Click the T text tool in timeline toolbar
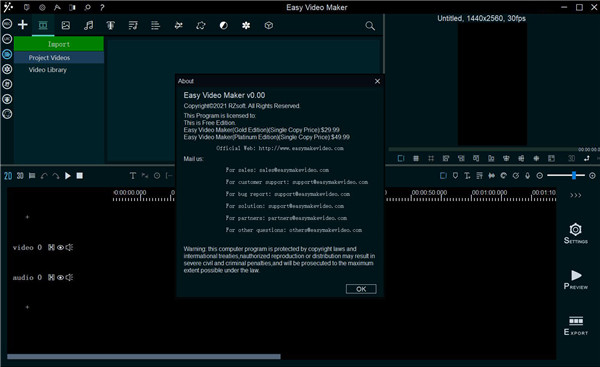600x367 pixels. coord(133,176)
